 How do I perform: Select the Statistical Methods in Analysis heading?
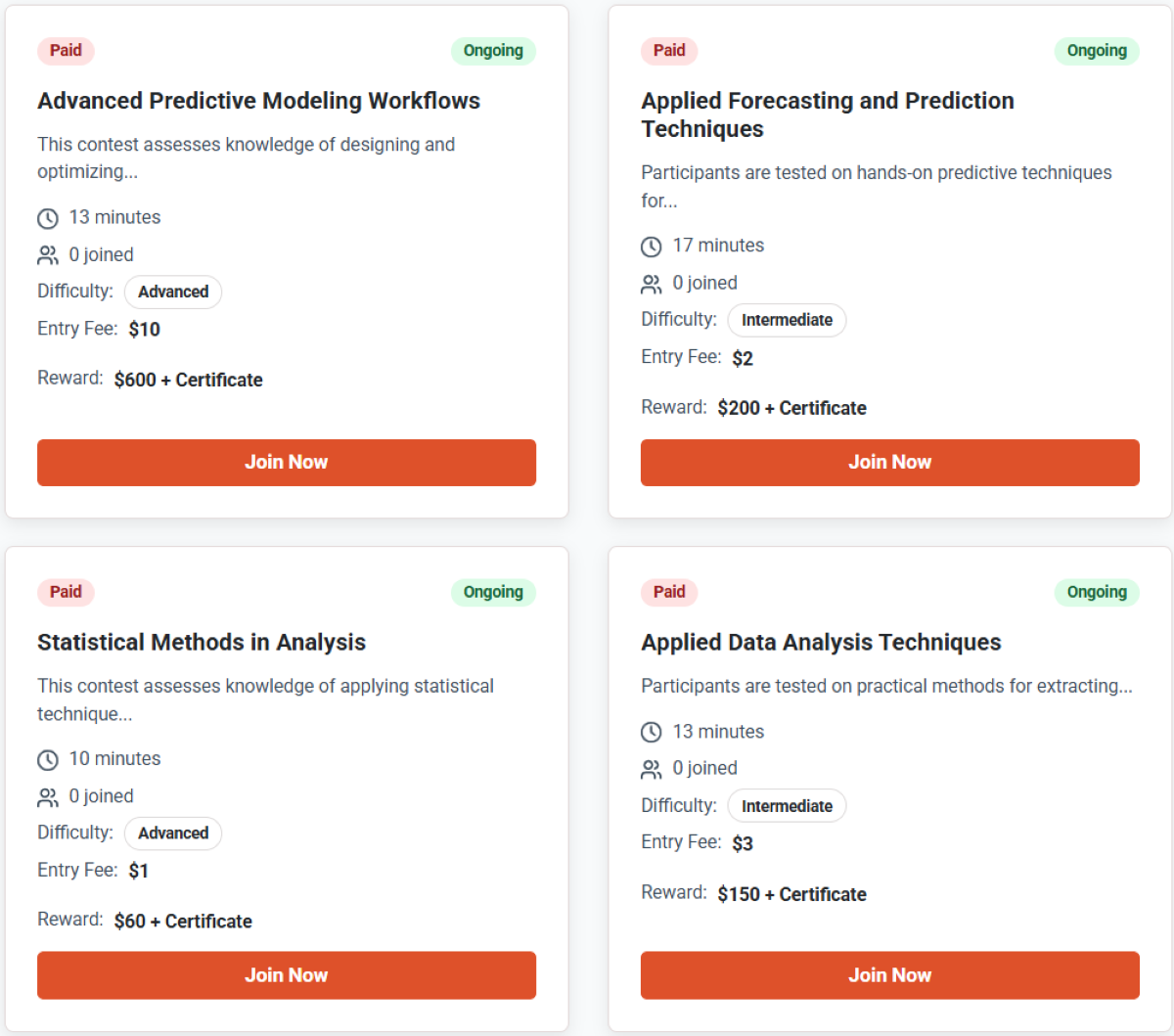pyautogui.click(x=202, y=643)
